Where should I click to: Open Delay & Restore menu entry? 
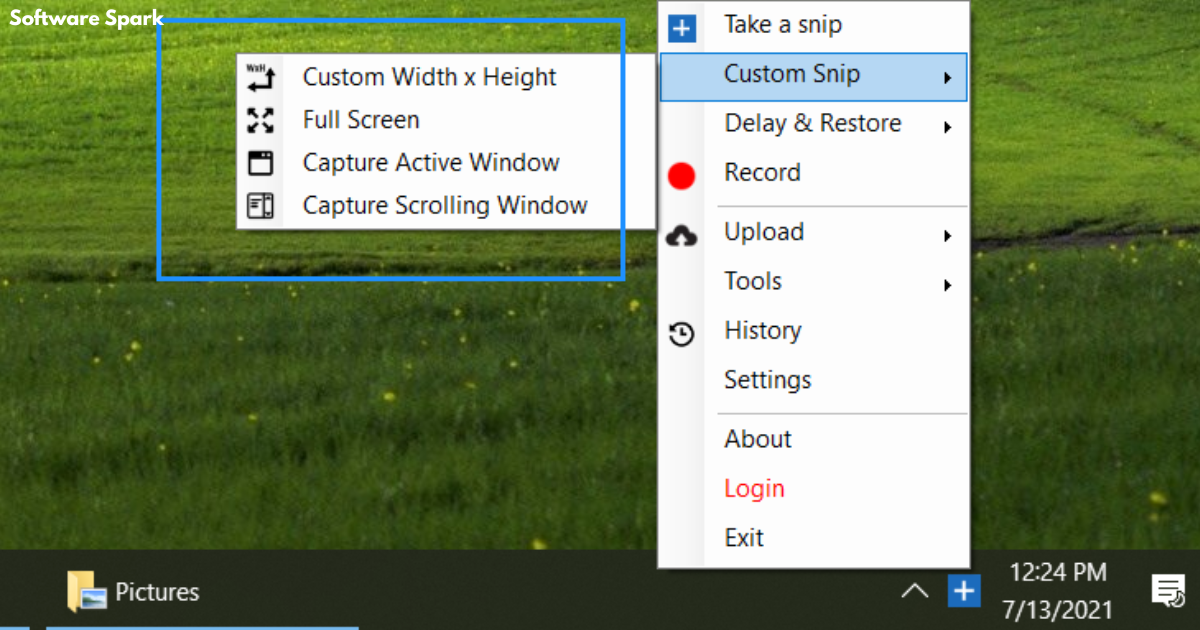(x=814, y=126)
